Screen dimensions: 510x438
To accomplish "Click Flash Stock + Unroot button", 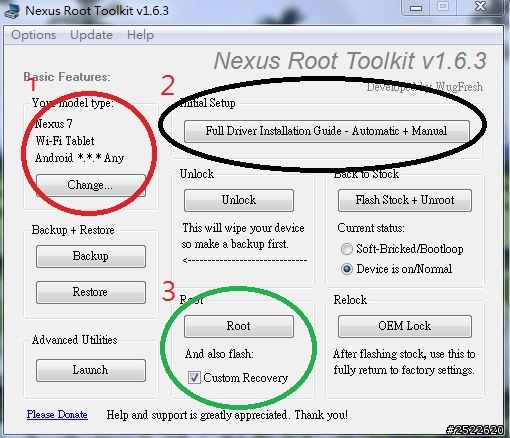I will point(405,200).
